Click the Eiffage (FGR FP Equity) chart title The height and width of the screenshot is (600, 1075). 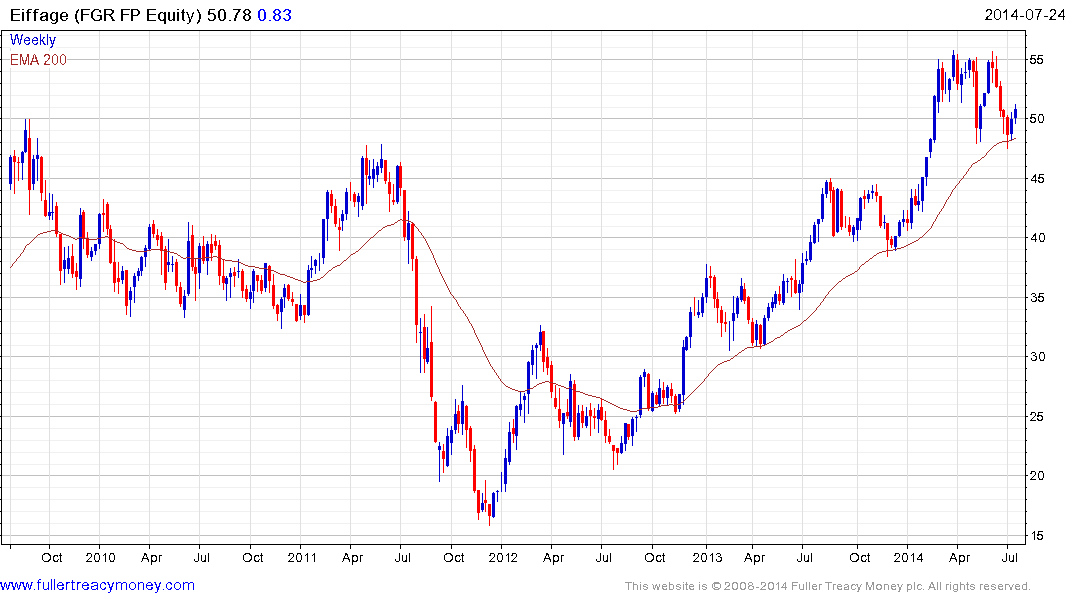[x=106, y=15]
